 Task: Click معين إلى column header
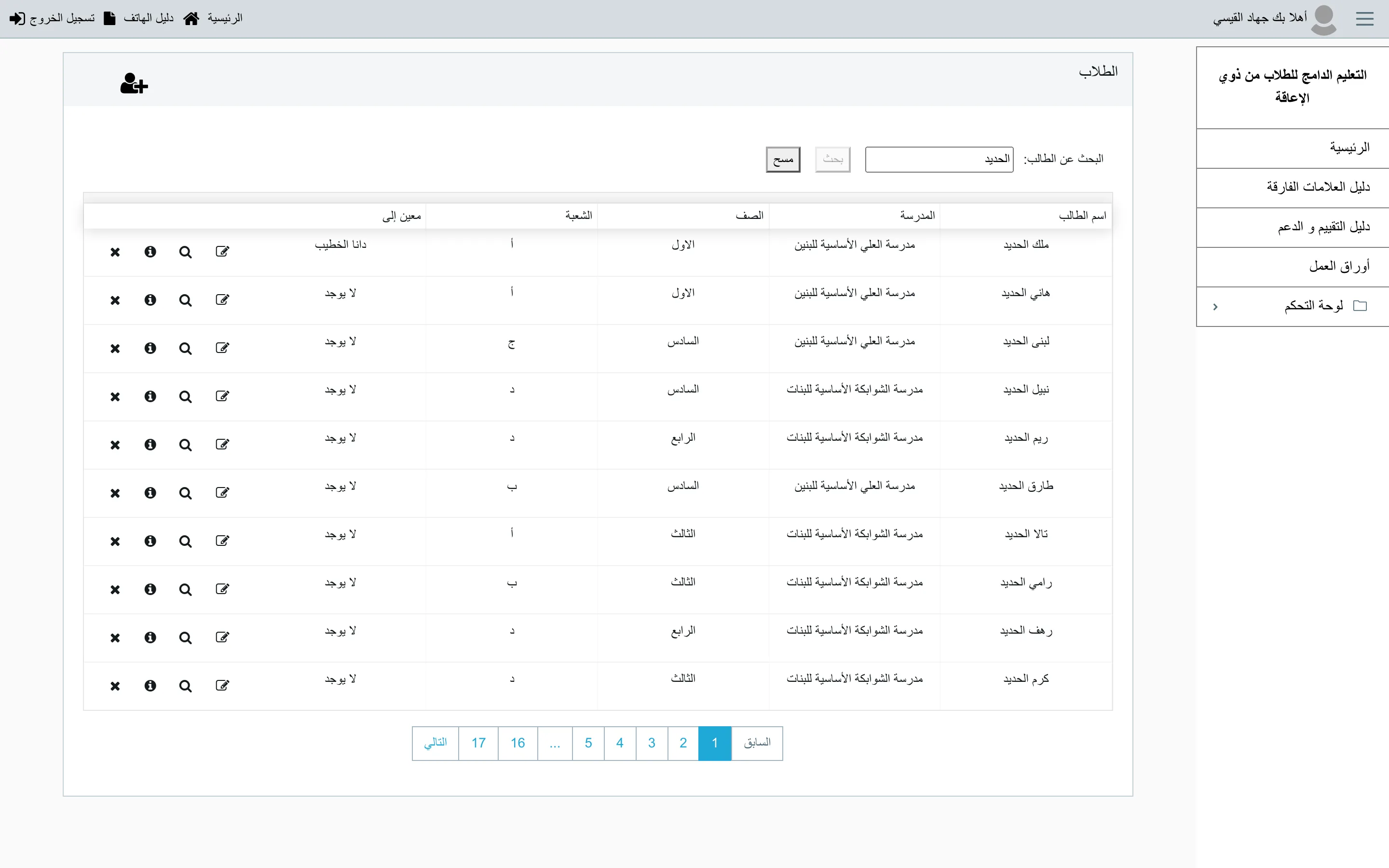[402, 216]
